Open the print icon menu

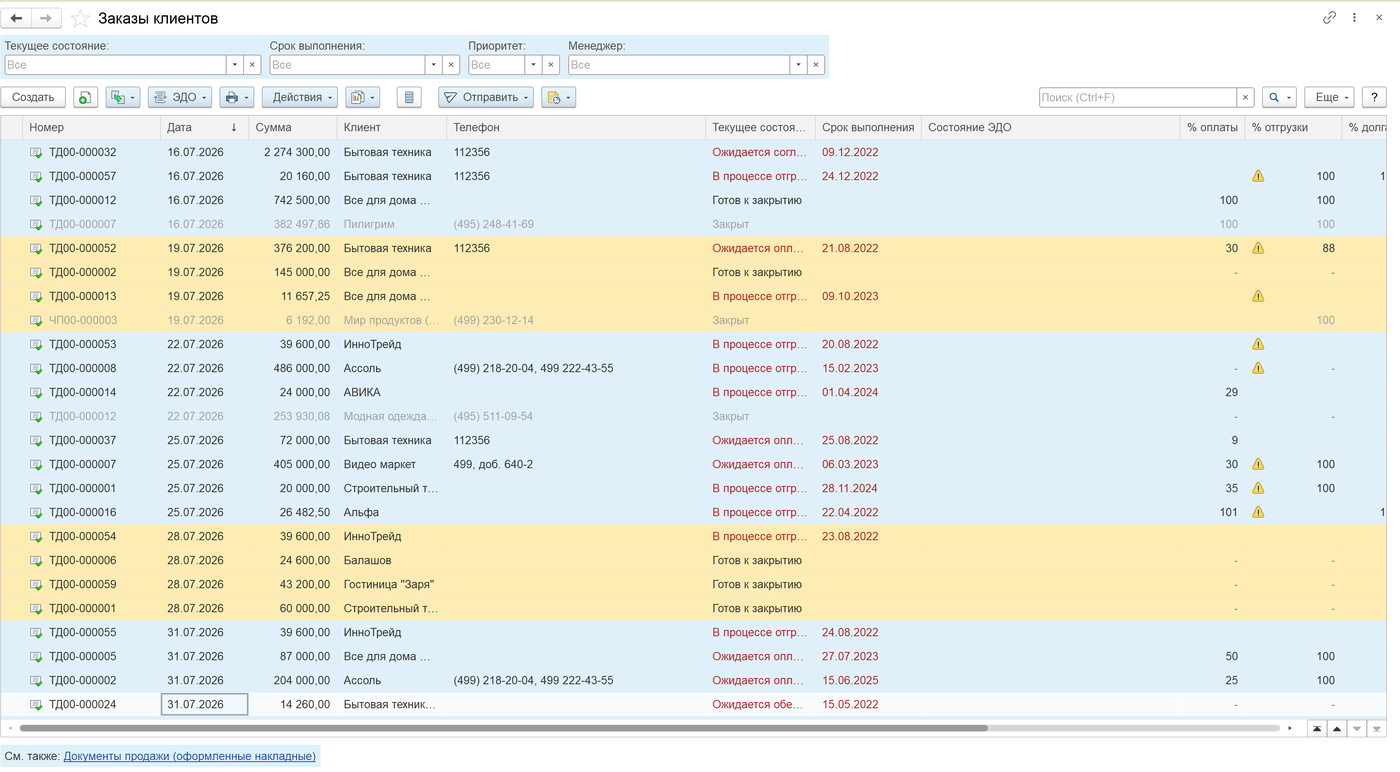tap(237, 97)
